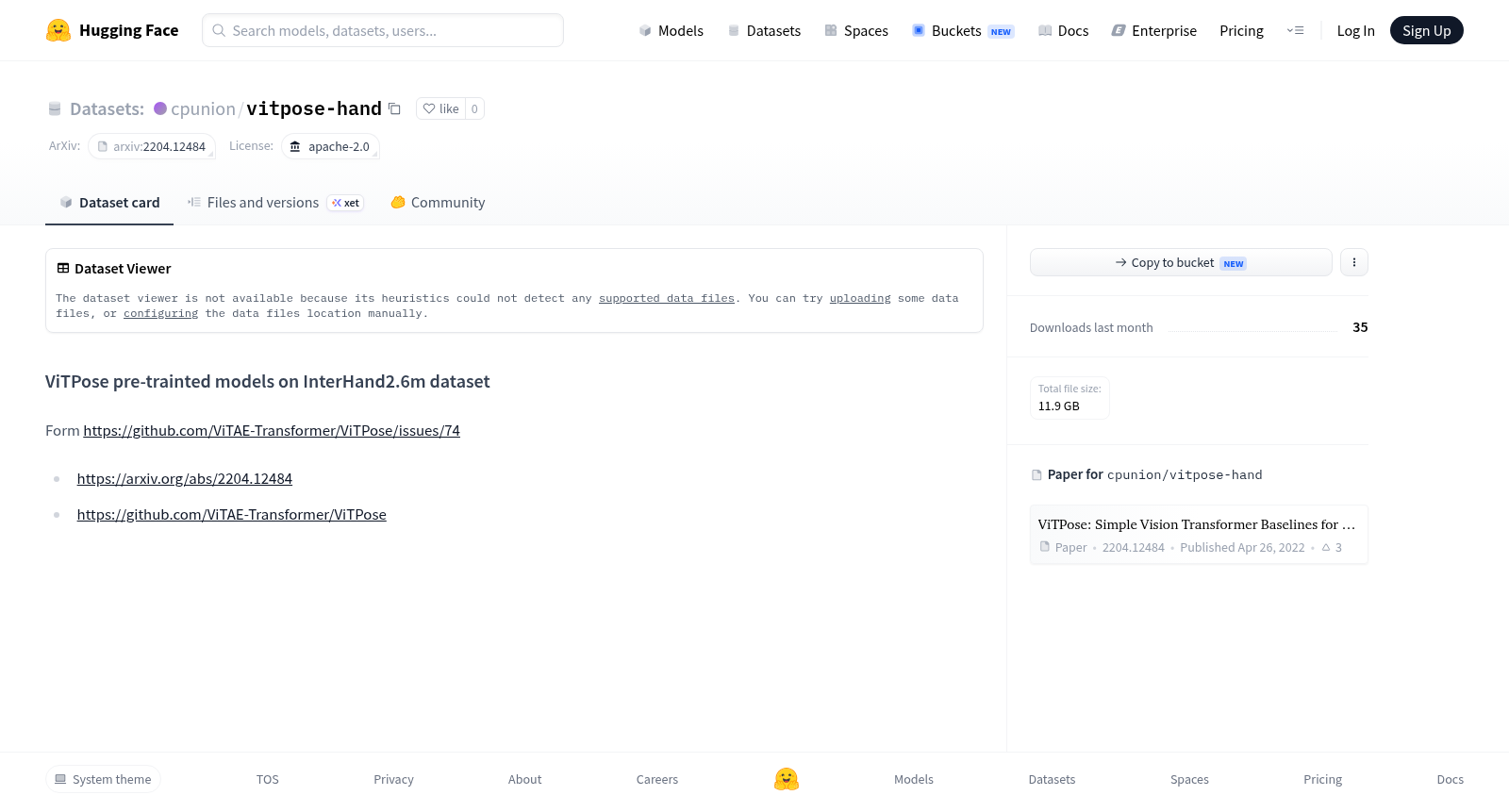1509x812 pixels.
Task: Open the more options three-dot menu
Action: [x=1353, y=262]
